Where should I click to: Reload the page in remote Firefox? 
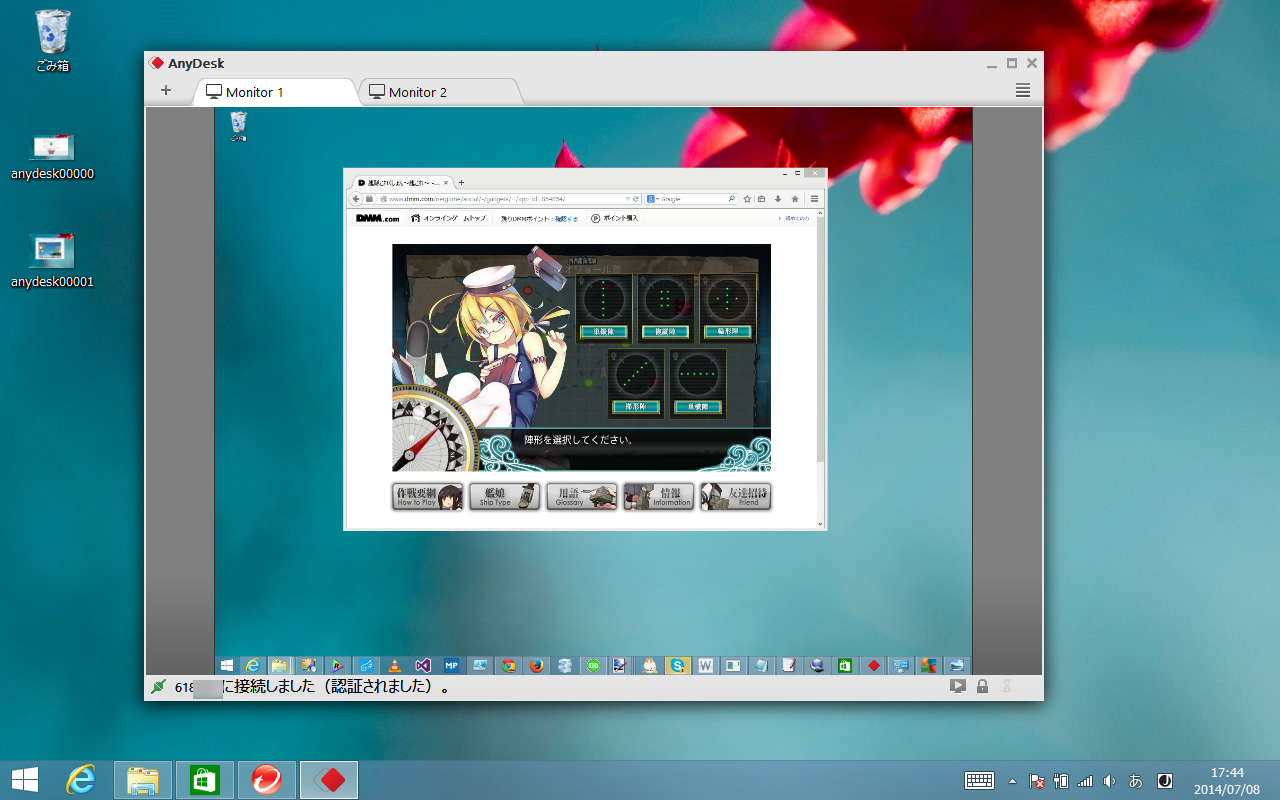pos(636,199)
